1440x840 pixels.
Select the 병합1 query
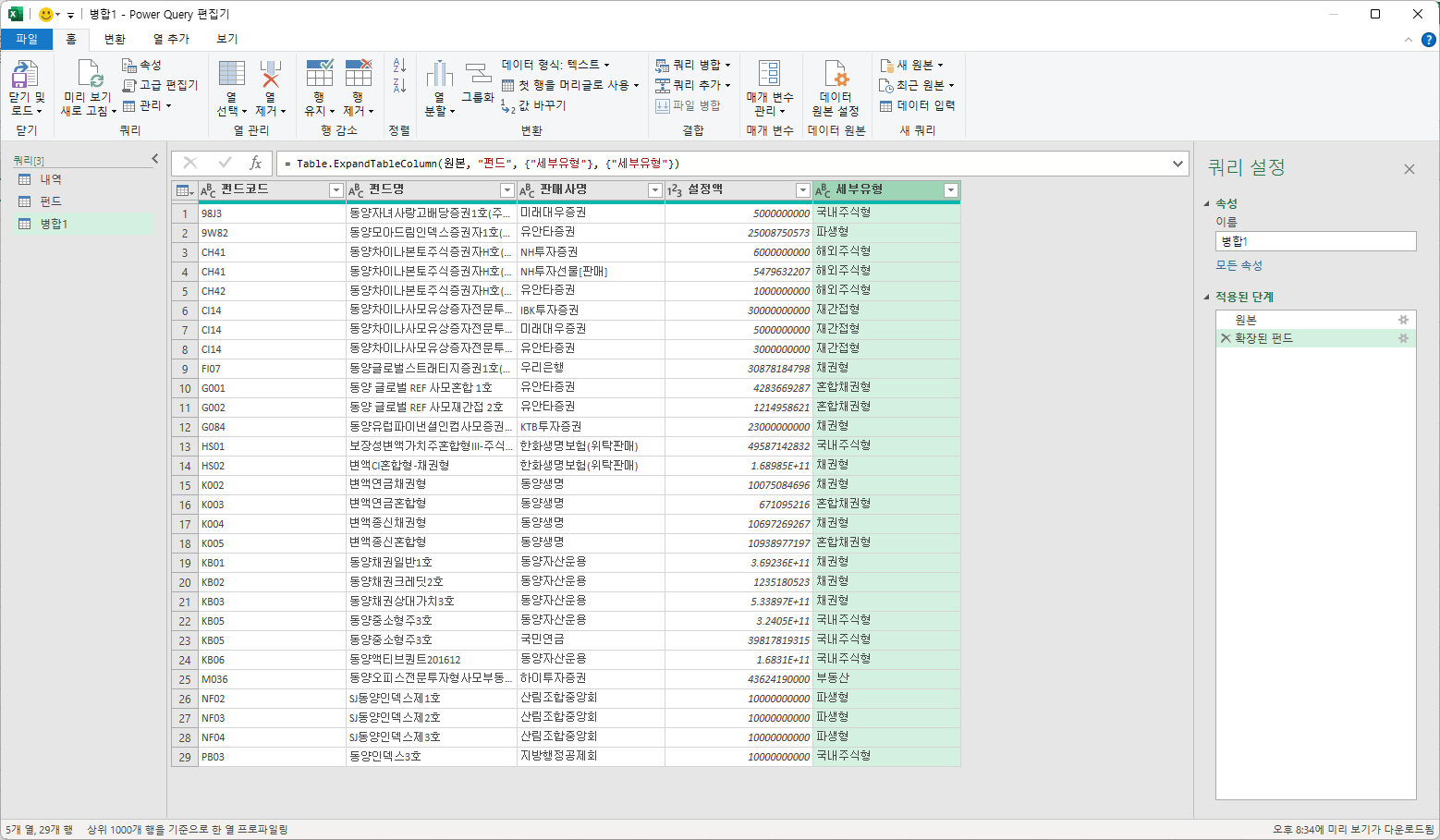pyautogui.click(x=84, y=224)
